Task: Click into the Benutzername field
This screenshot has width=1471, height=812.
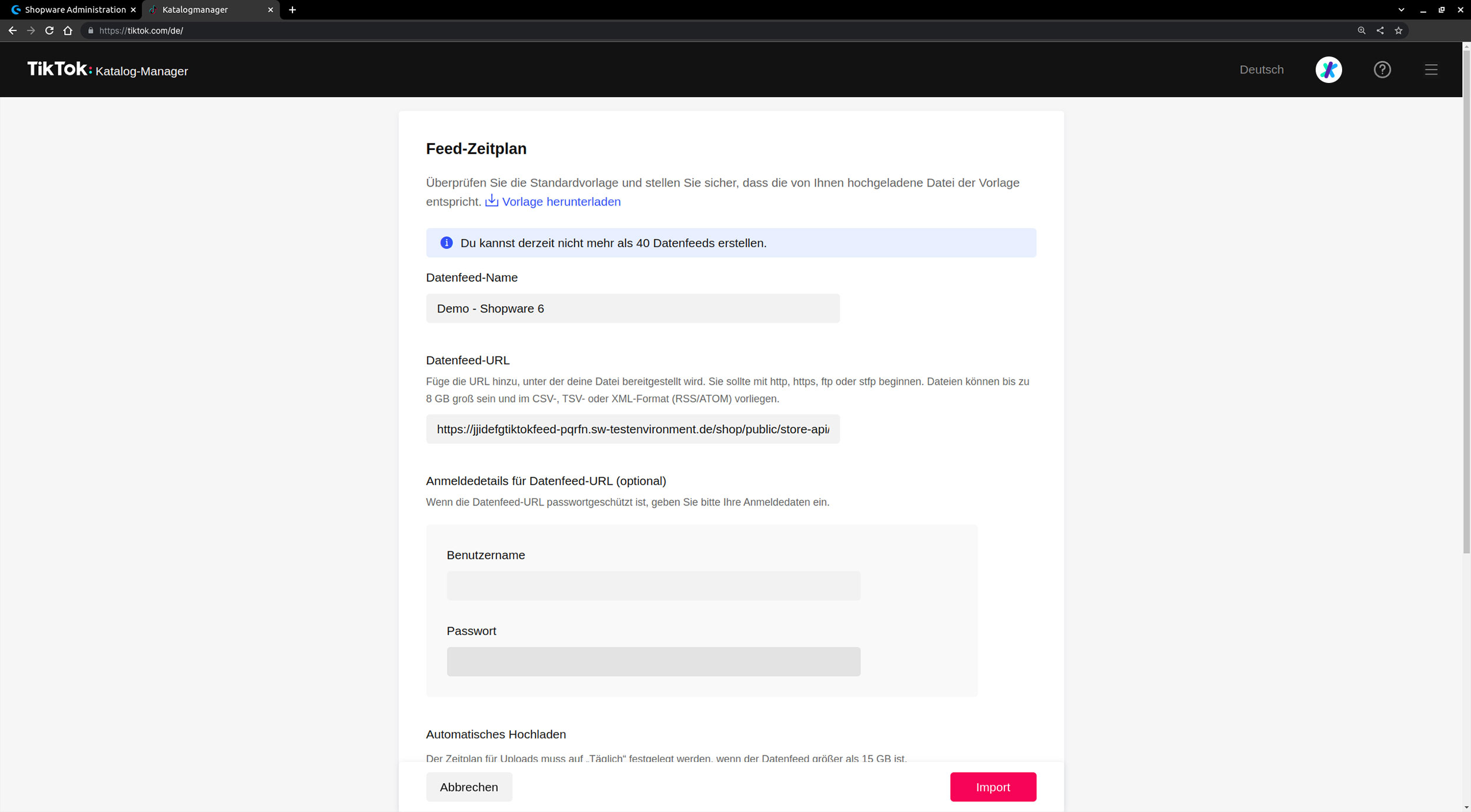Action: (653, 585)
